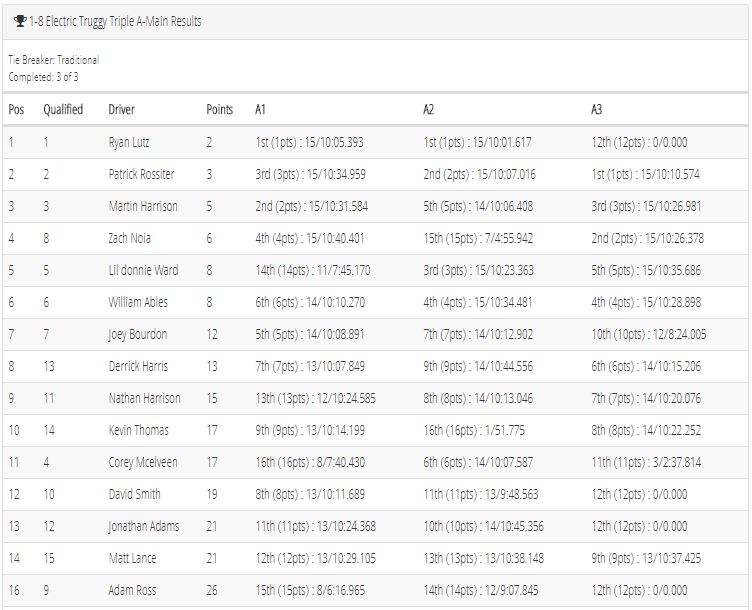Click the Driver column header

(x=121, y=109)
